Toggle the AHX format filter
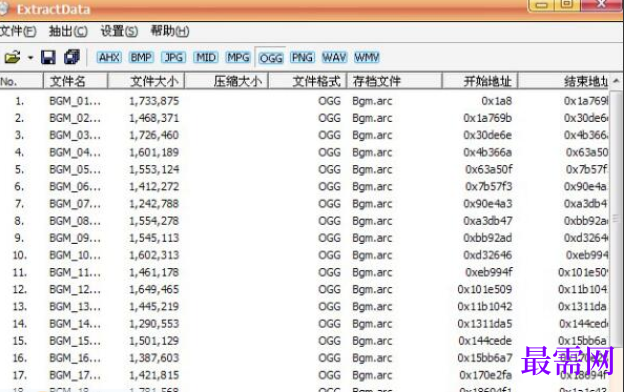The image size is (633, 392). (109, 57)
